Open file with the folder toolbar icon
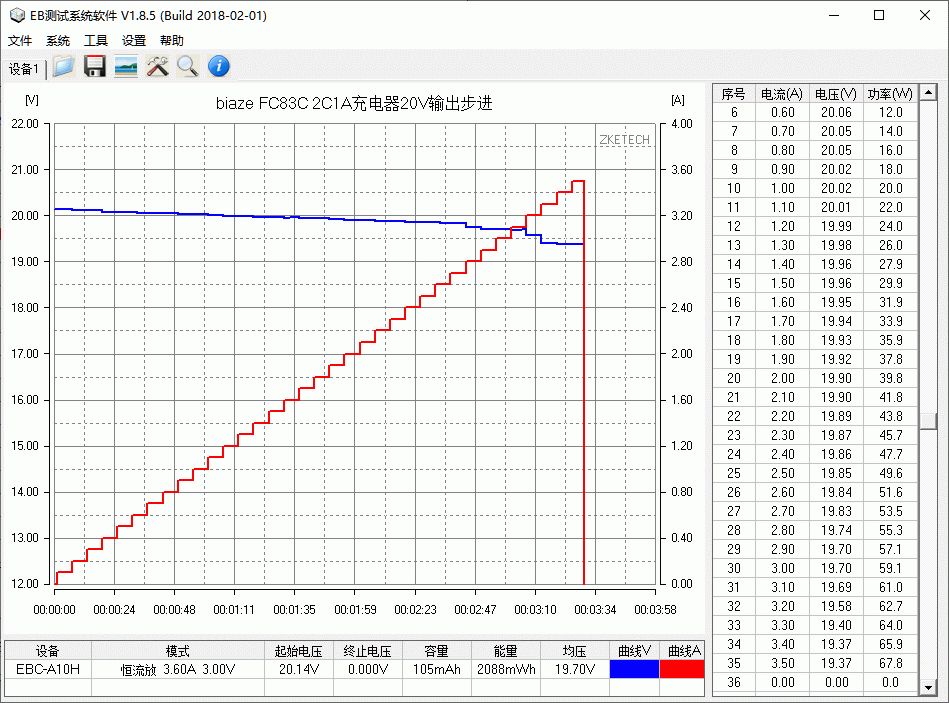Viewport: 949px width, 703px height. 64,66
